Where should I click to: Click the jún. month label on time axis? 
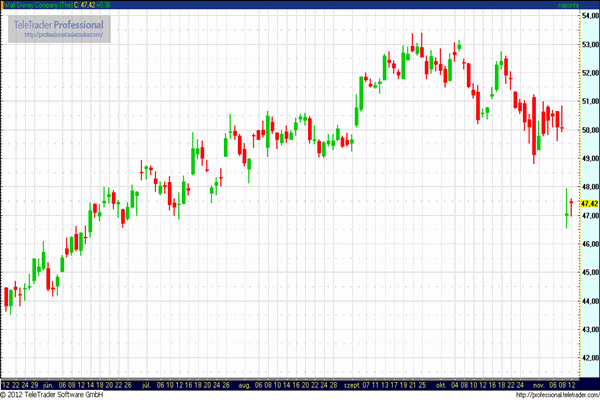pyautogui.click(x=48, y=385)
